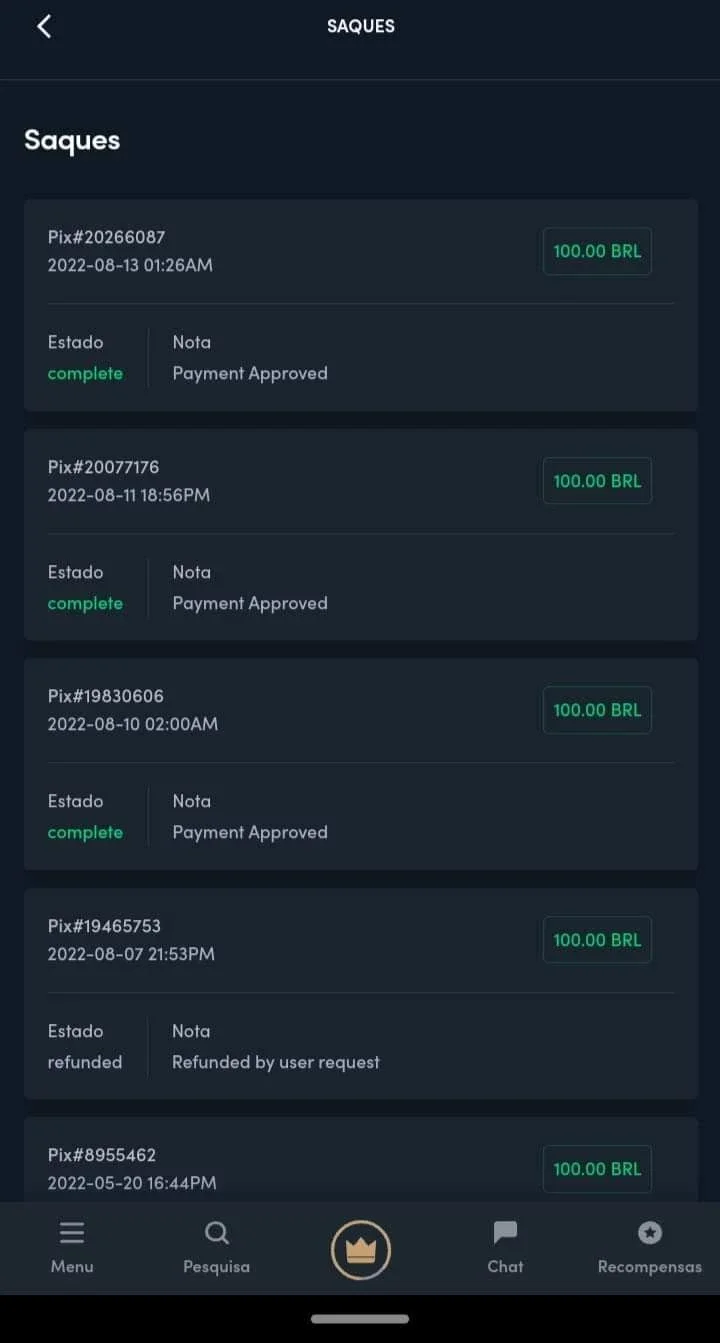Tap the Pesquisa label in bottom bar
The image size is (720, 1343).
pyautogui.click(x=217, y=1267)
